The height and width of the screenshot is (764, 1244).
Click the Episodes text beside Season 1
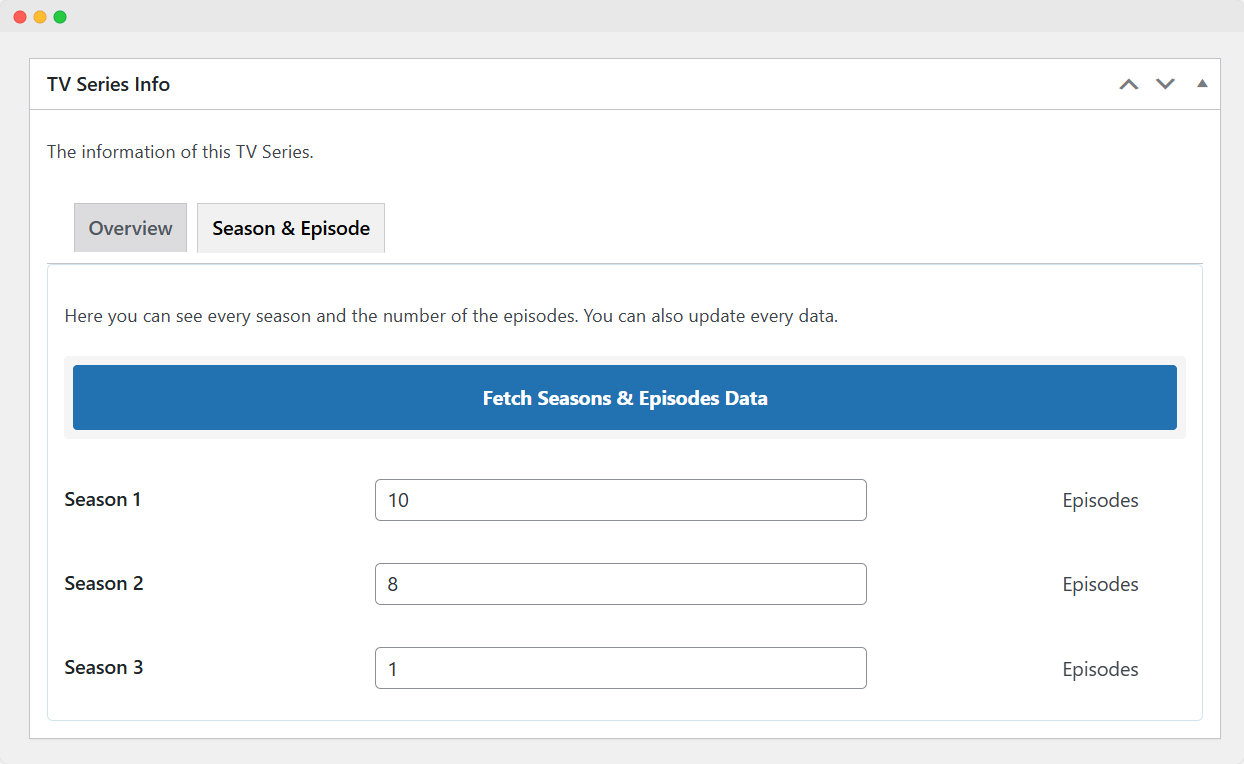1100,500
